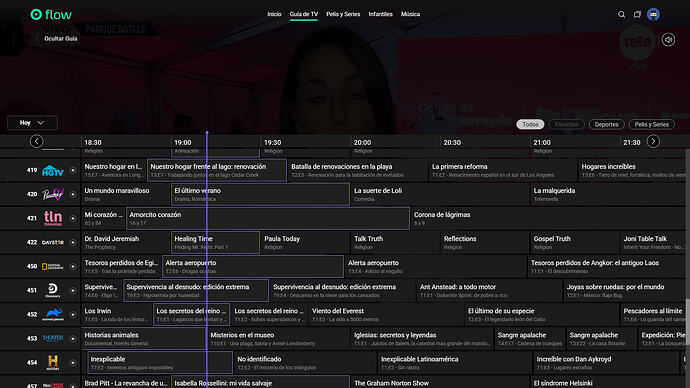This screenshot has height=388, width=690.
Task: Open Alerta aeropuerto T2:E6 program
Action: pyautogui.click(x=253, y=267)
